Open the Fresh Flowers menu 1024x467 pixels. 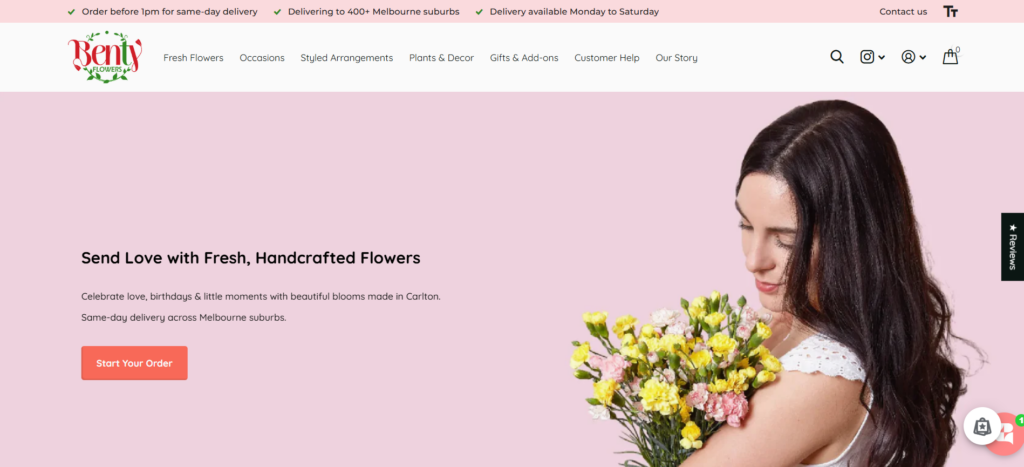pos(193,58)
